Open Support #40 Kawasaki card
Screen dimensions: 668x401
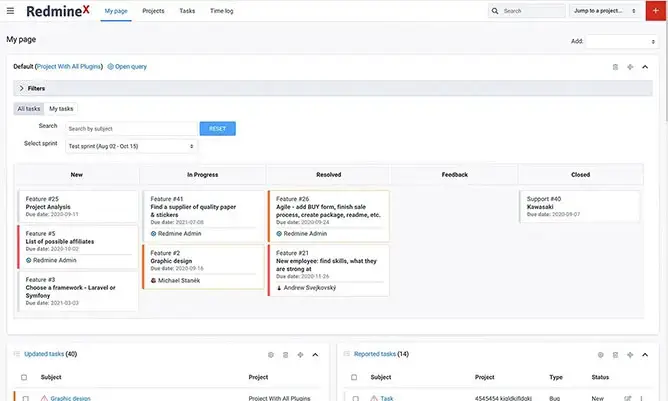(579, 207)
